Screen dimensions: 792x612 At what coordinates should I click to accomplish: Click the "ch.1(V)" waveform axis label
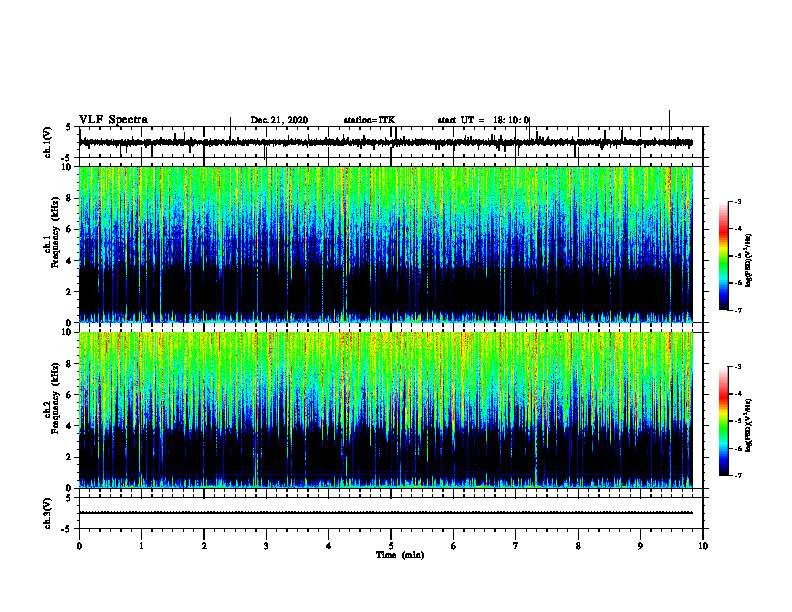click(x=48, y=142)
